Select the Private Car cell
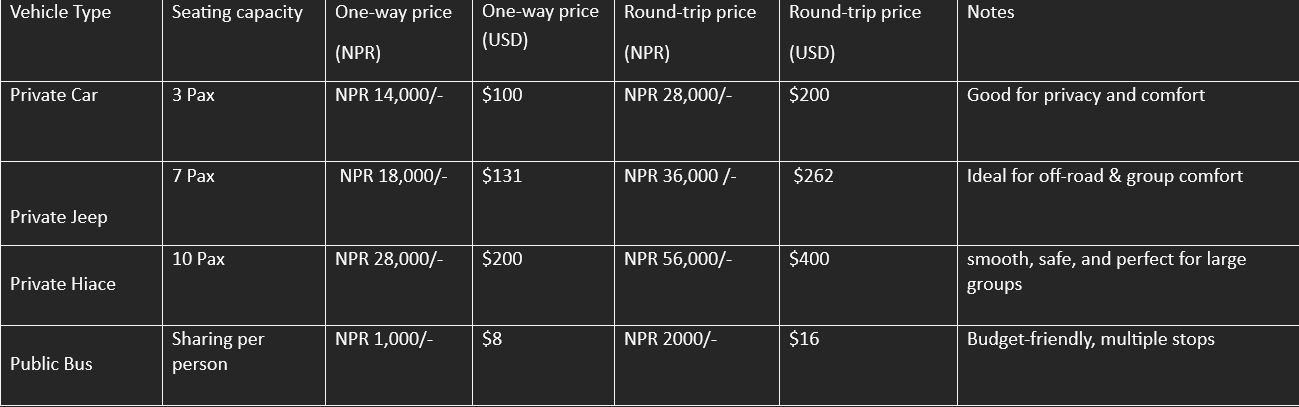1299x407 pixels. coord(54,96)
